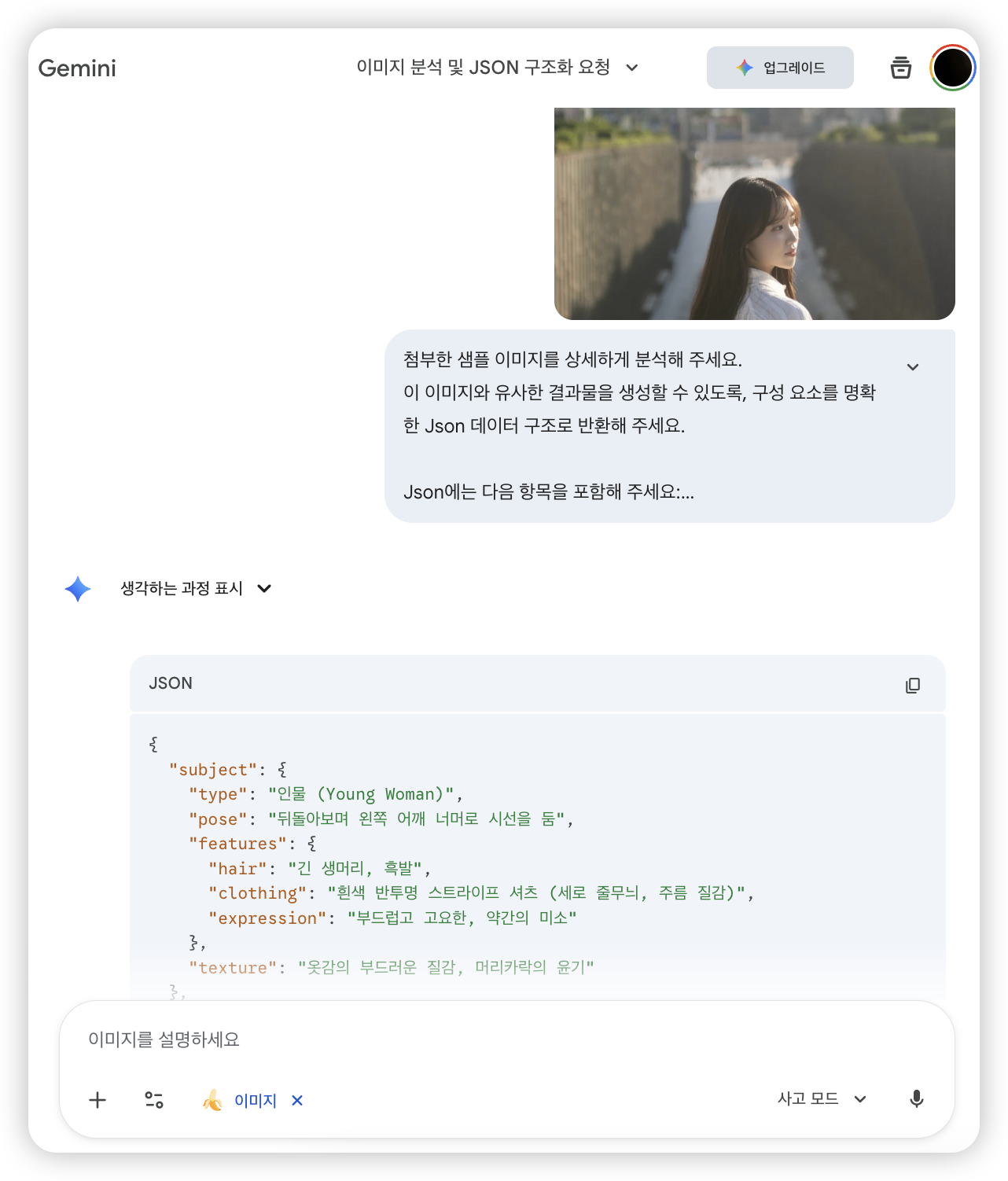Click the "hair" line in JSON
The image size is (1008, 1181).
point(319,868)
